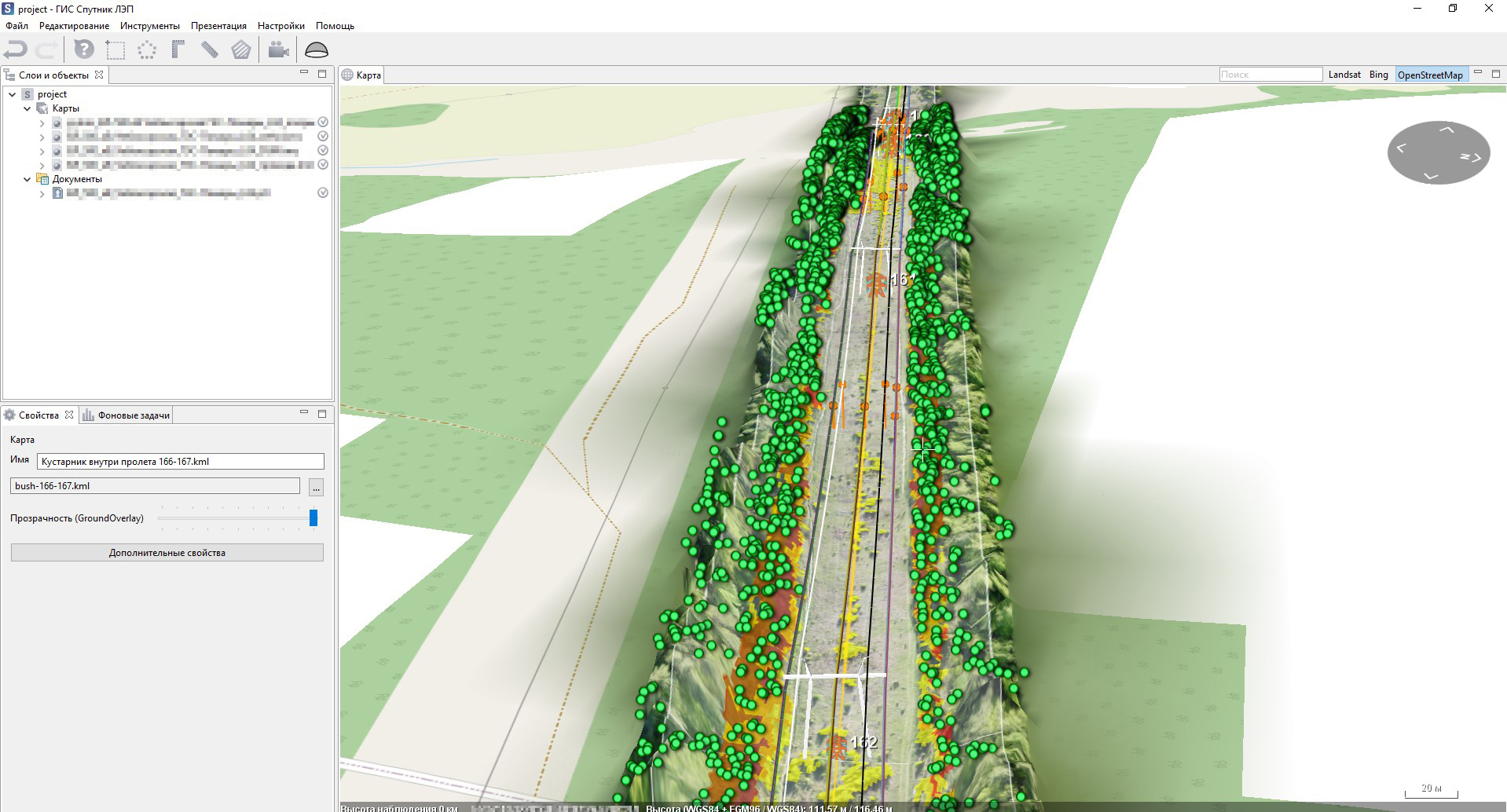Select the rectangular selection tool

point(115,50)
